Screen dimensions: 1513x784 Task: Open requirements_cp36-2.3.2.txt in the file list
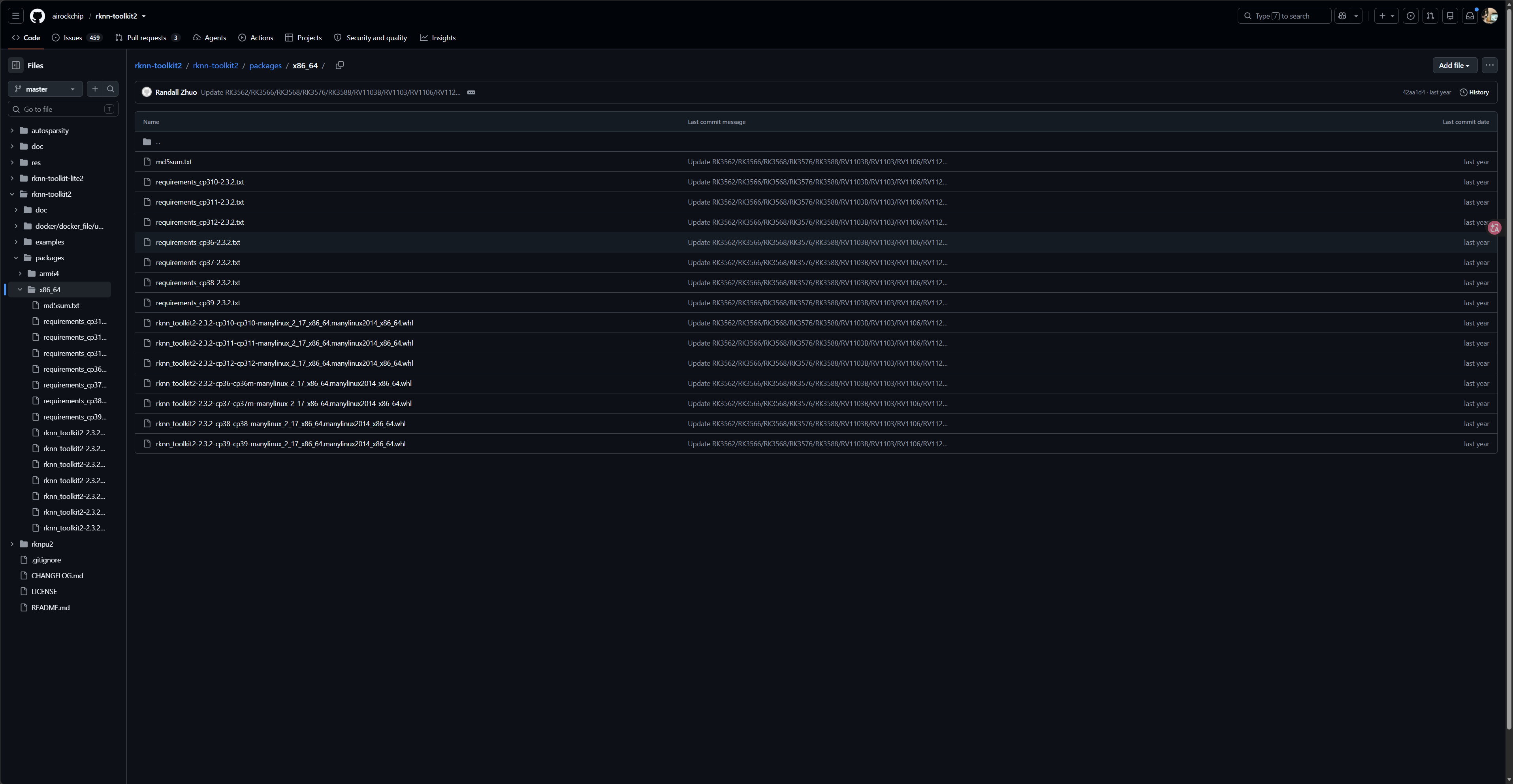point(198,243)
